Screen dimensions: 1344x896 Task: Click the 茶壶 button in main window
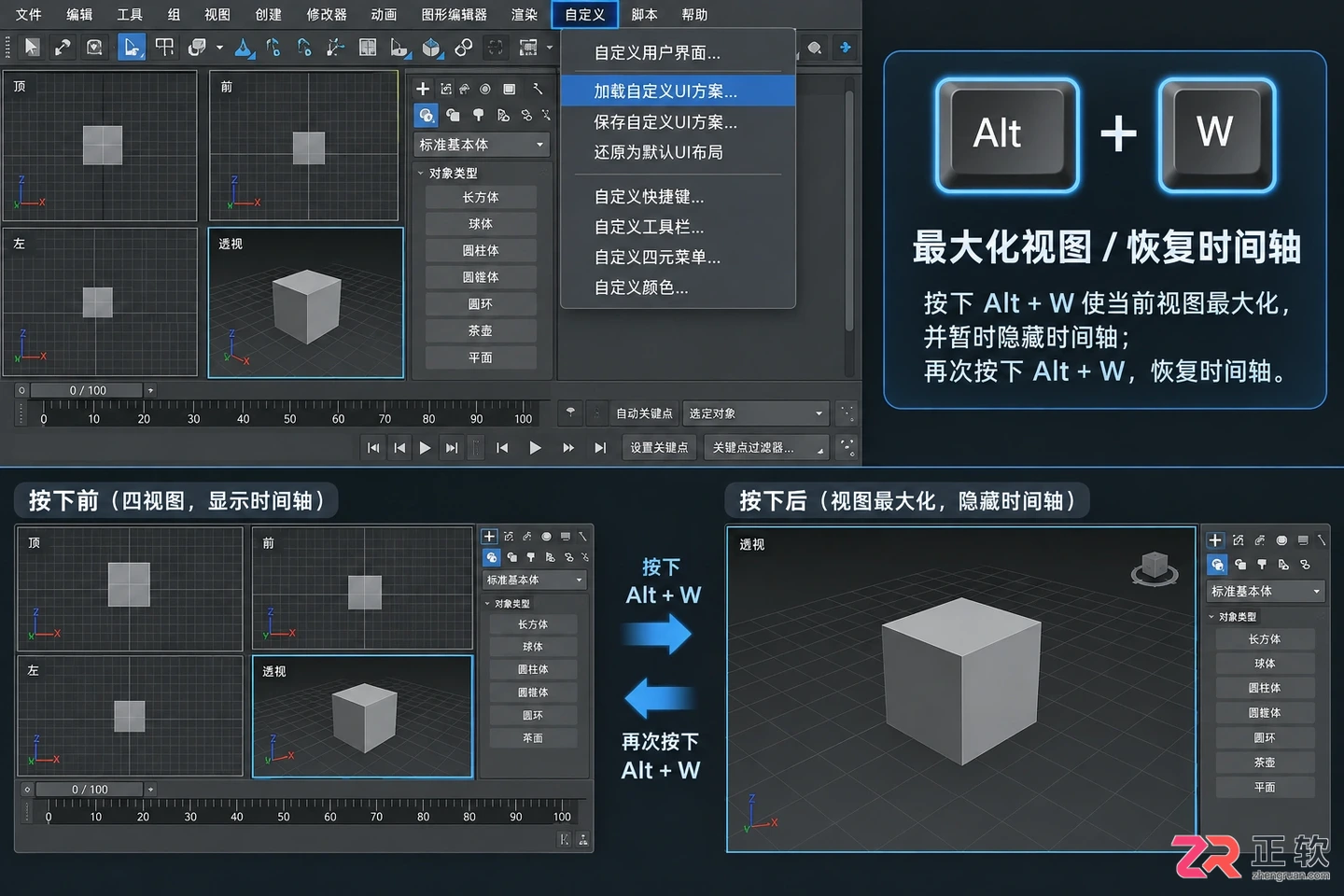[481, 331]
